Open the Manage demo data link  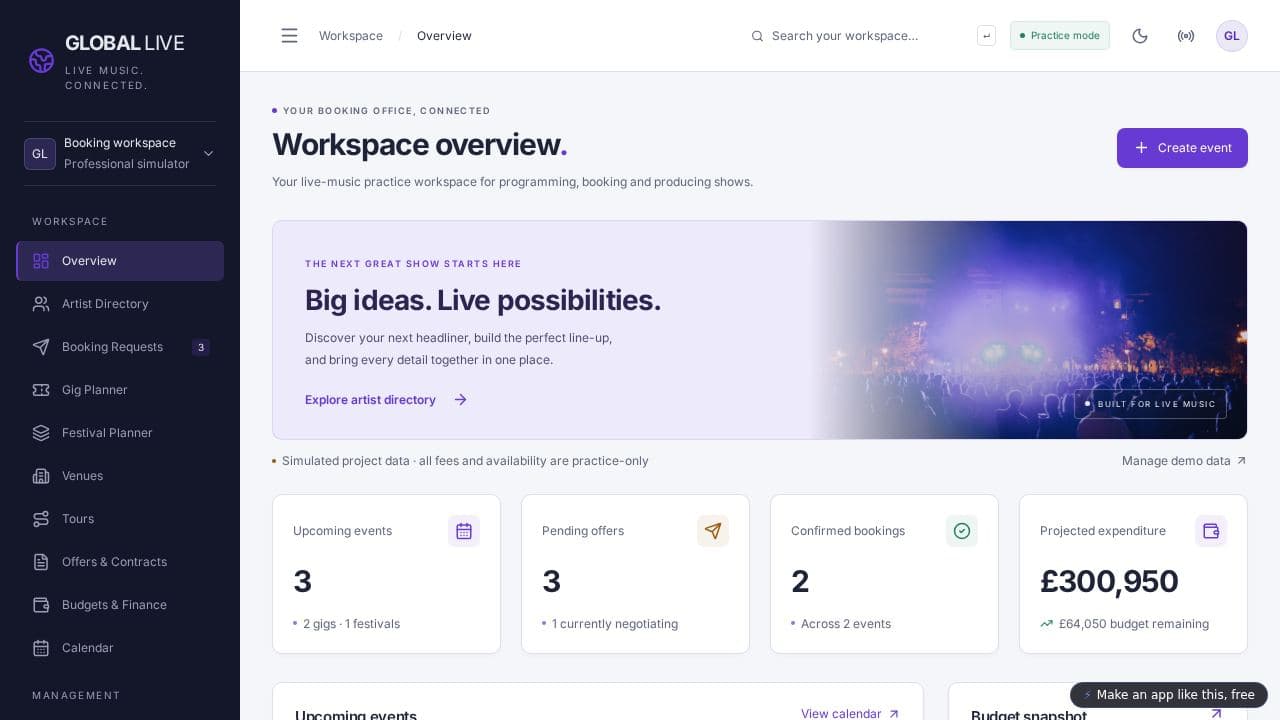[x=1184, y=461]
